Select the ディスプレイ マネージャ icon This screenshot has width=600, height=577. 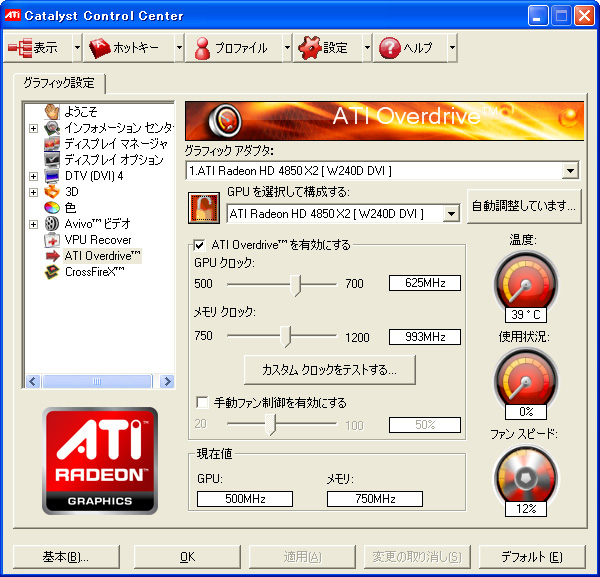(52, 143)
